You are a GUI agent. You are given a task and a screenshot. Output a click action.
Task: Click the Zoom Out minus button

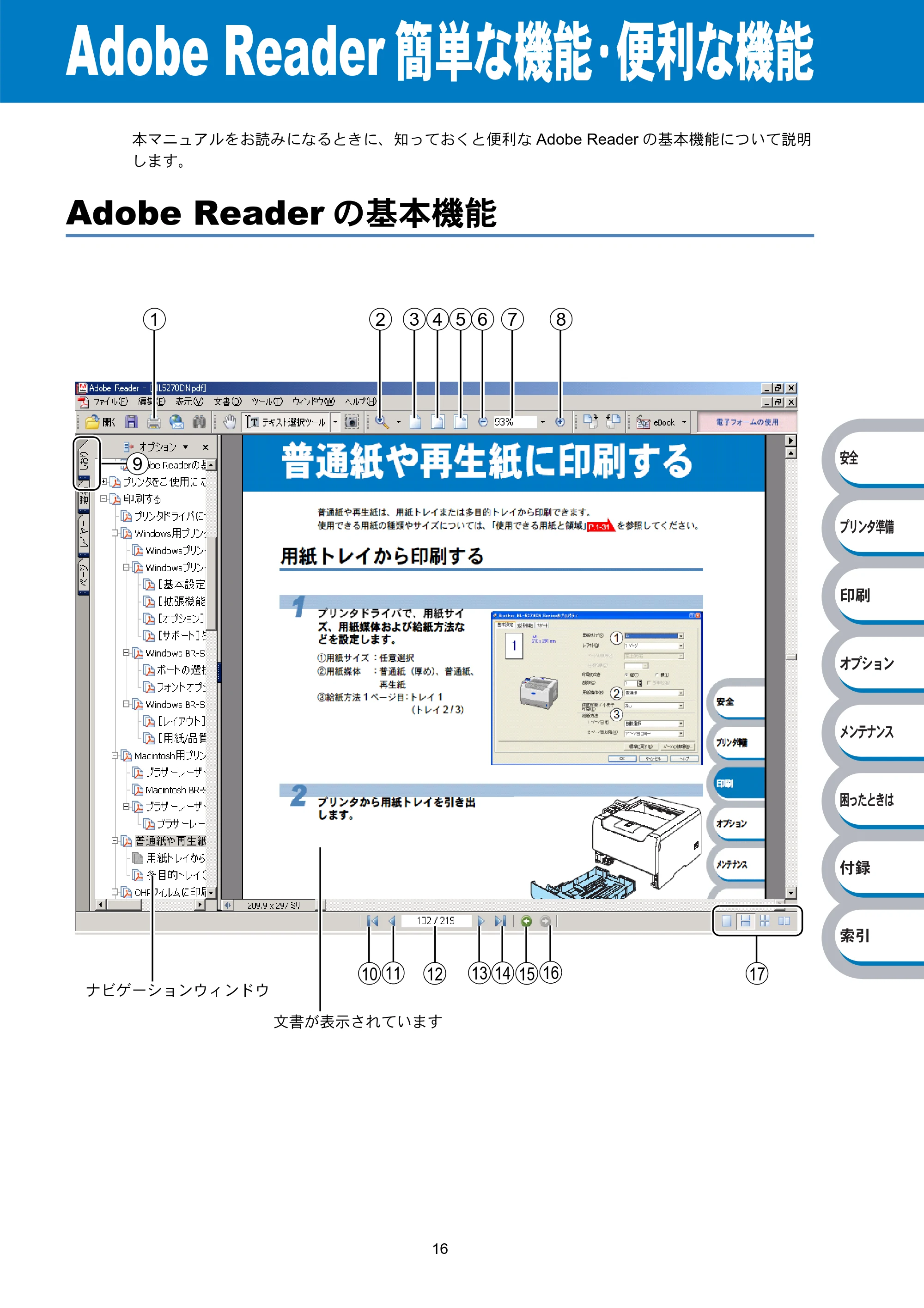click(x=482, y=422)
